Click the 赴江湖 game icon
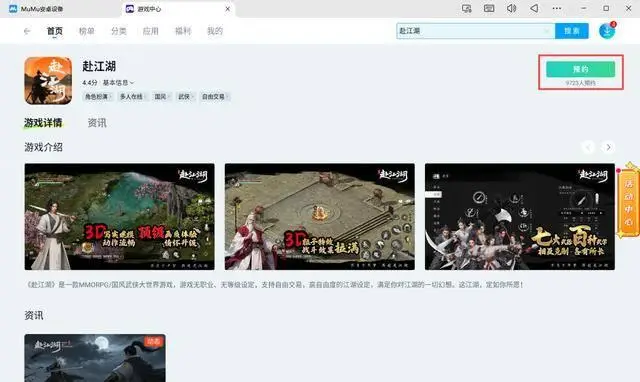This screenshot has width=640, height=382. click(48, 81)
